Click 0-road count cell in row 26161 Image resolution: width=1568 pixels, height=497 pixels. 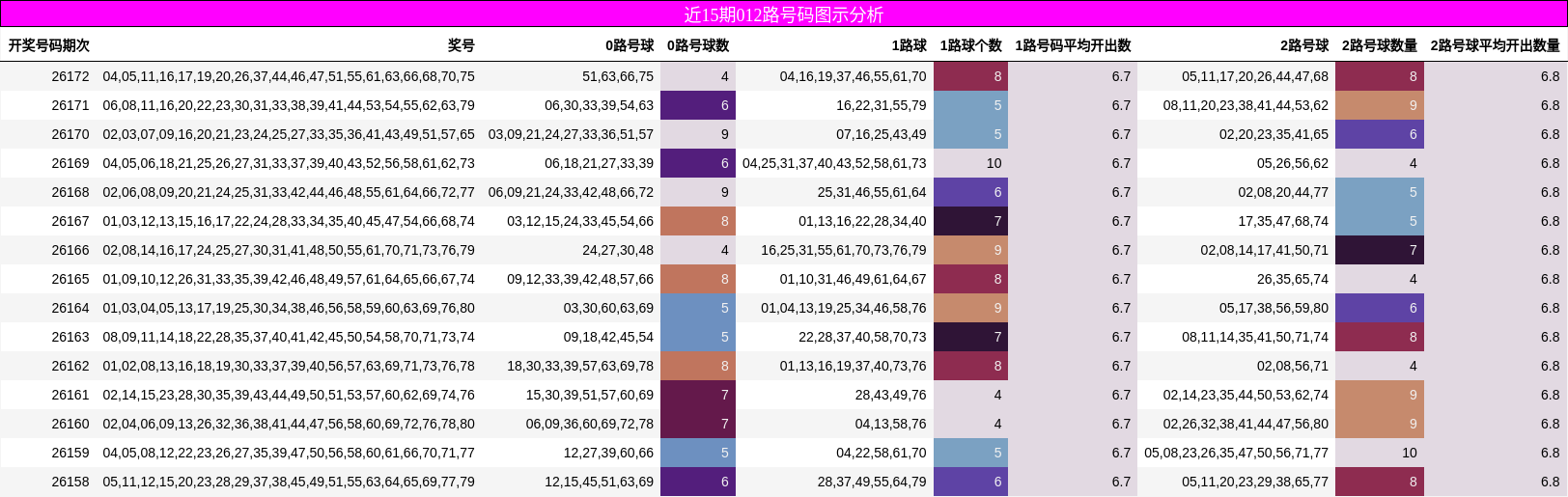(698, 395)
